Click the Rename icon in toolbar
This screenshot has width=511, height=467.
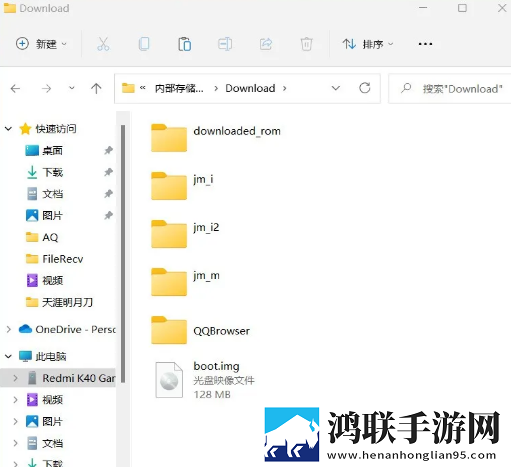(x=225, y=44)
